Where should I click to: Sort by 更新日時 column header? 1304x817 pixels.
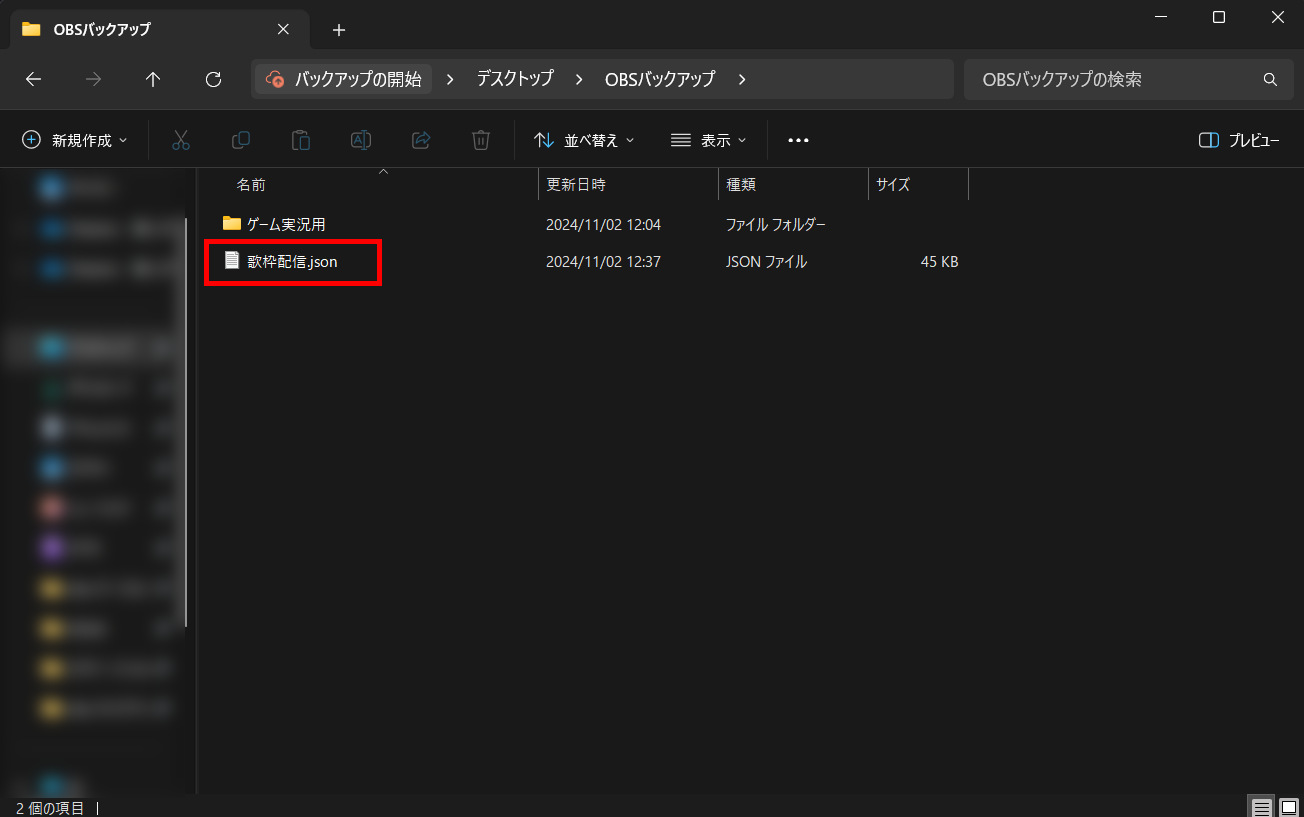click(576, 185)
